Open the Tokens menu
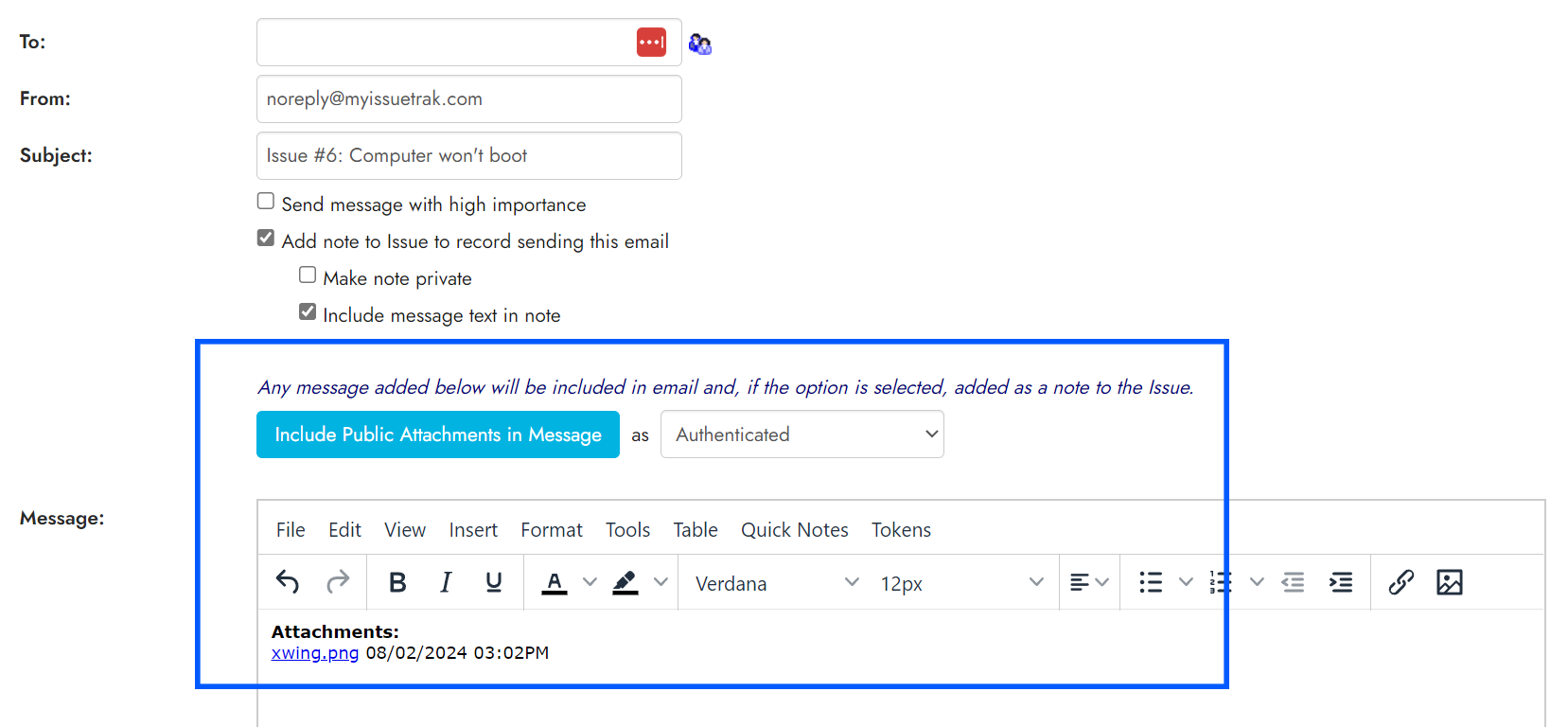 pos(901,530)
